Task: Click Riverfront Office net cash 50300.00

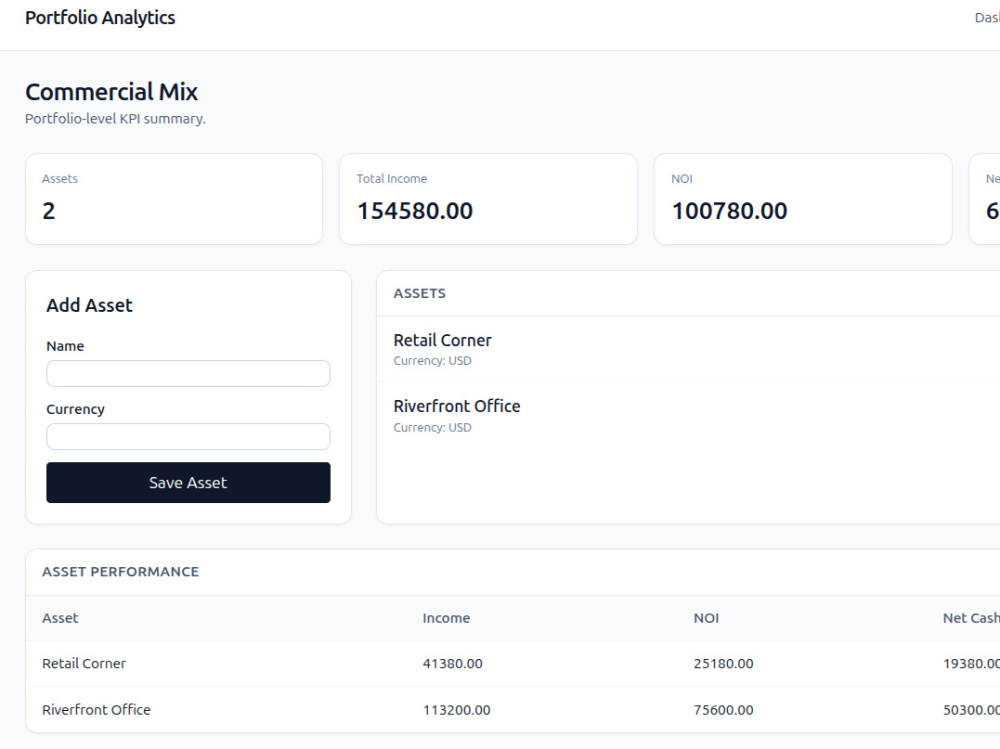Action: [x=971, y=710]
